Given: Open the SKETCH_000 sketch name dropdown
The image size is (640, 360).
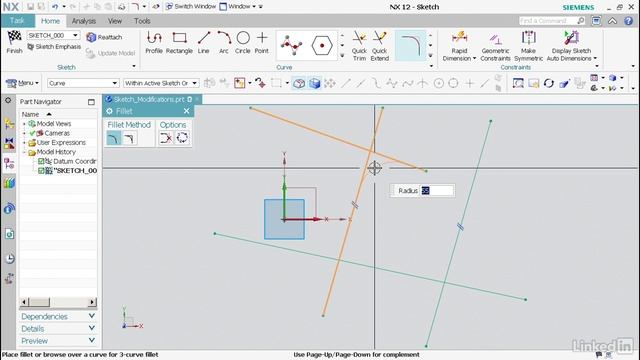Looking at the screenshot, I should coord(75,36).
